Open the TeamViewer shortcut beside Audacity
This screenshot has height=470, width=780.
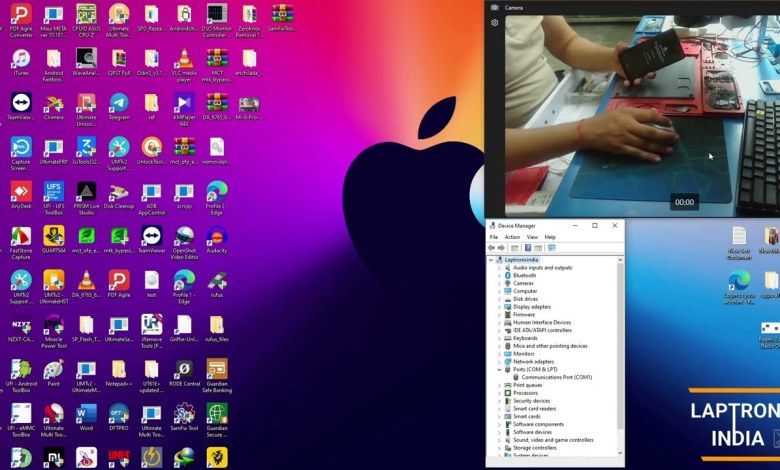tap(152, 239)
